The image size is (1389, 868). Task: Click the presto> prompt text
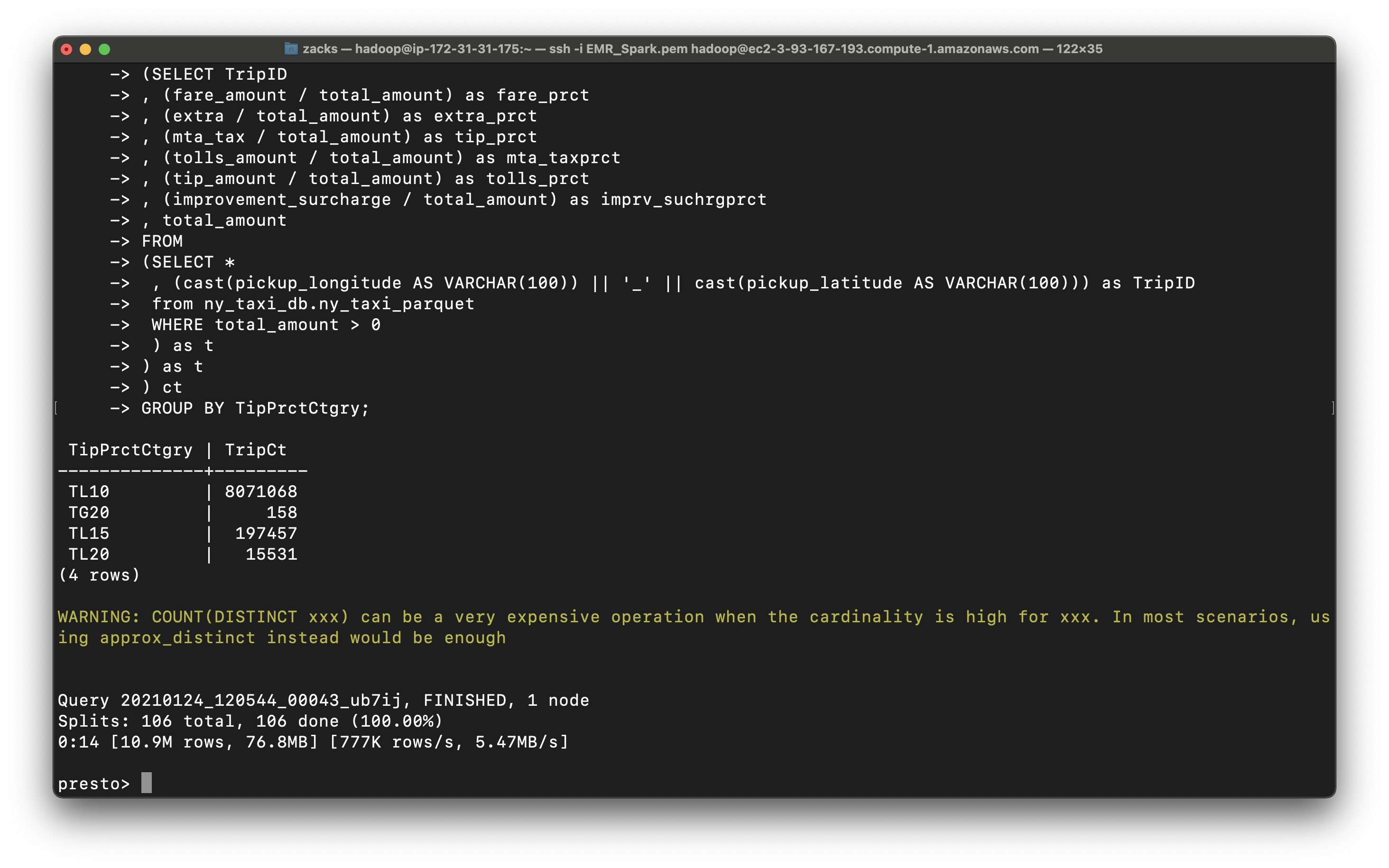point(93,784)
